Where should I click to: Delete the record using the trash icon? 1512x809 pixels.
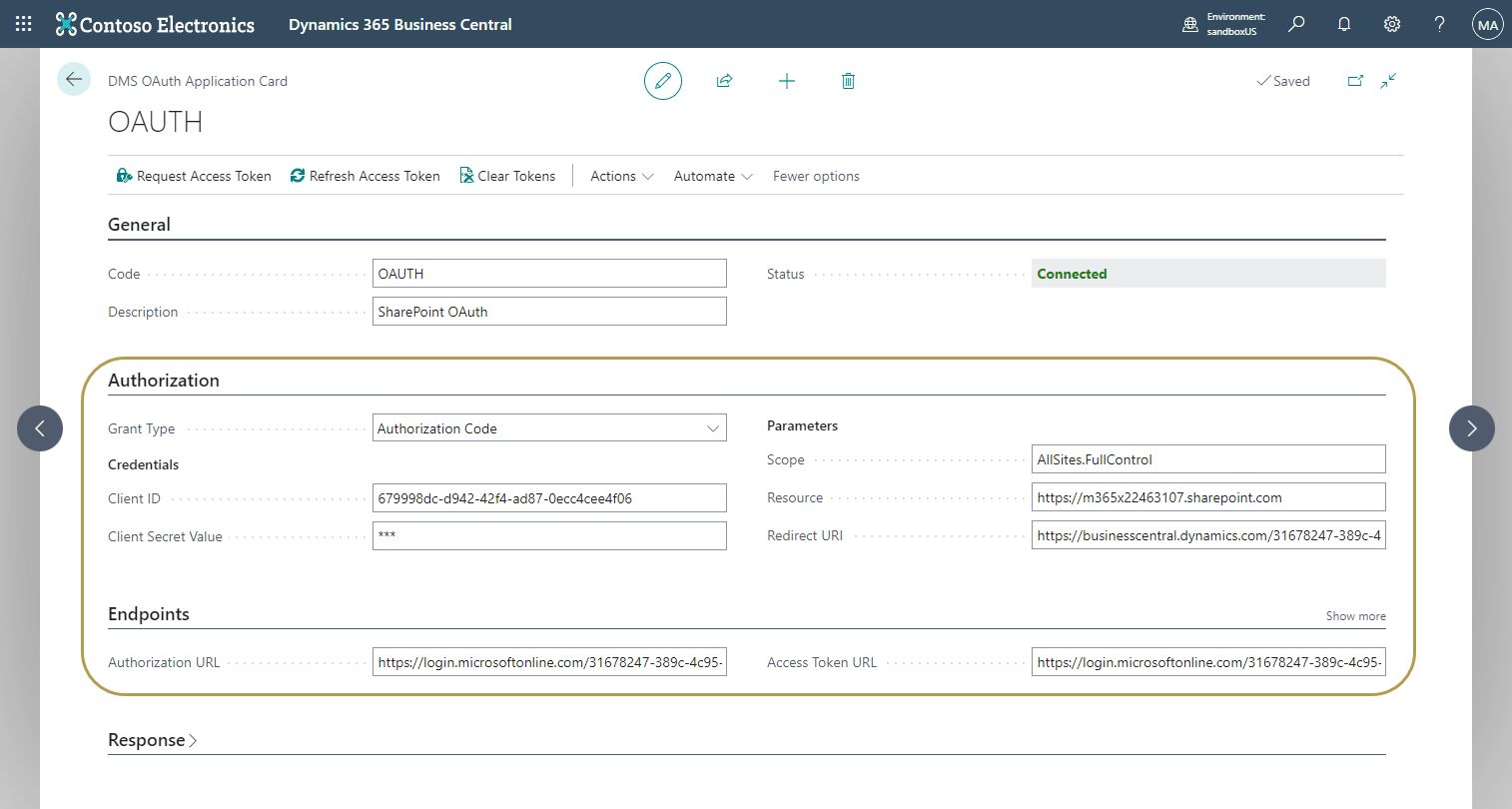coord(848,81)
